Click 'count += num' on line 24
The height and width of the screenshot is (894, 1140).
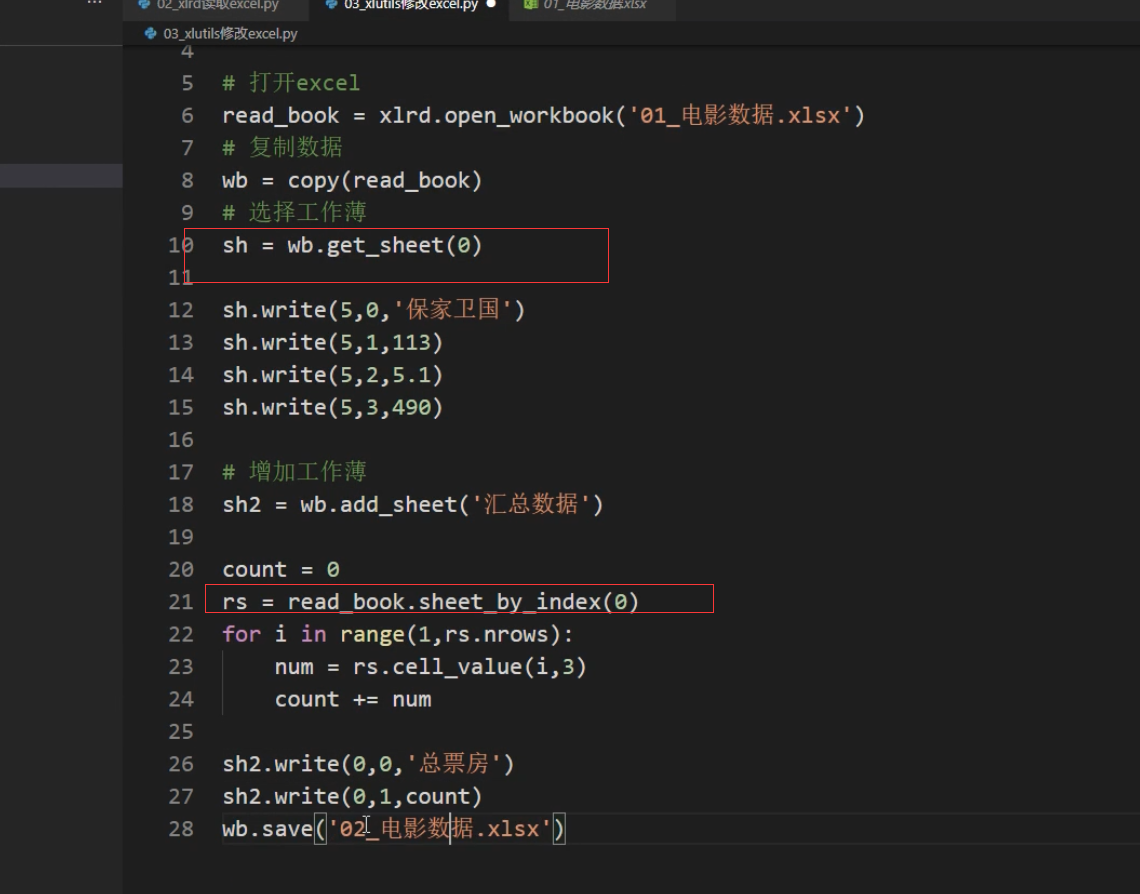click(x=353, y=699)
